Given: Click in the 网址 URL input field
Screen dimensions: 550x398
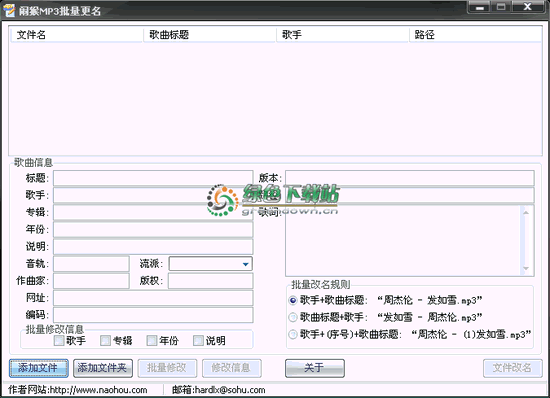Looking at the screenshot, I should tap(153, 298).
